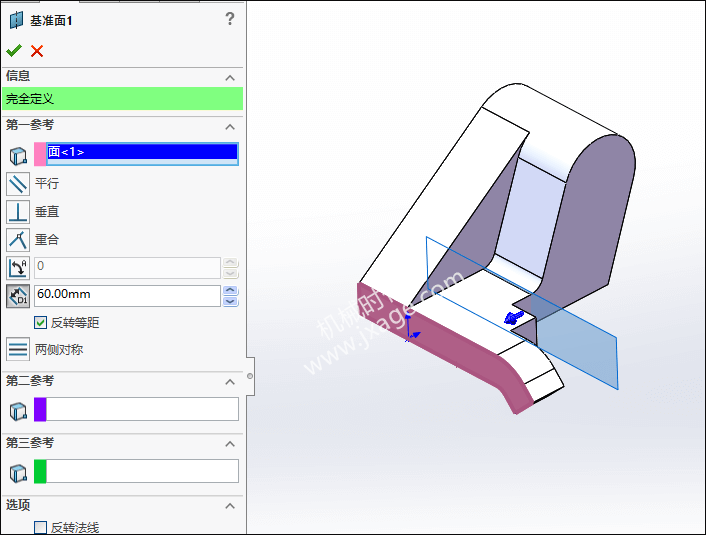Click the disabled angle value field
Image resolution: width=706 pixels, height=535 pixels.
[127, 268]
